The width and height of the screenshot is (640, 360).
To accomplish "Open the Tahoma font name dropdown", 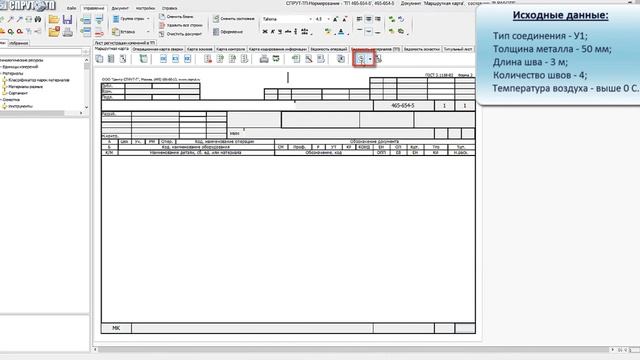I will click(311, 19).
